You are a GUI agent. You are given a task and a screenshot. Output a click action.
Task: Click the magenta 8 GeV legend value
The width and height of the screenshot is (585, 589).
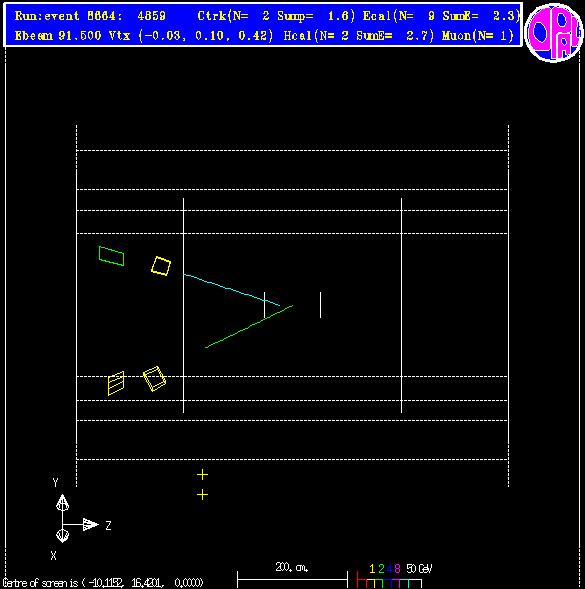398,569
